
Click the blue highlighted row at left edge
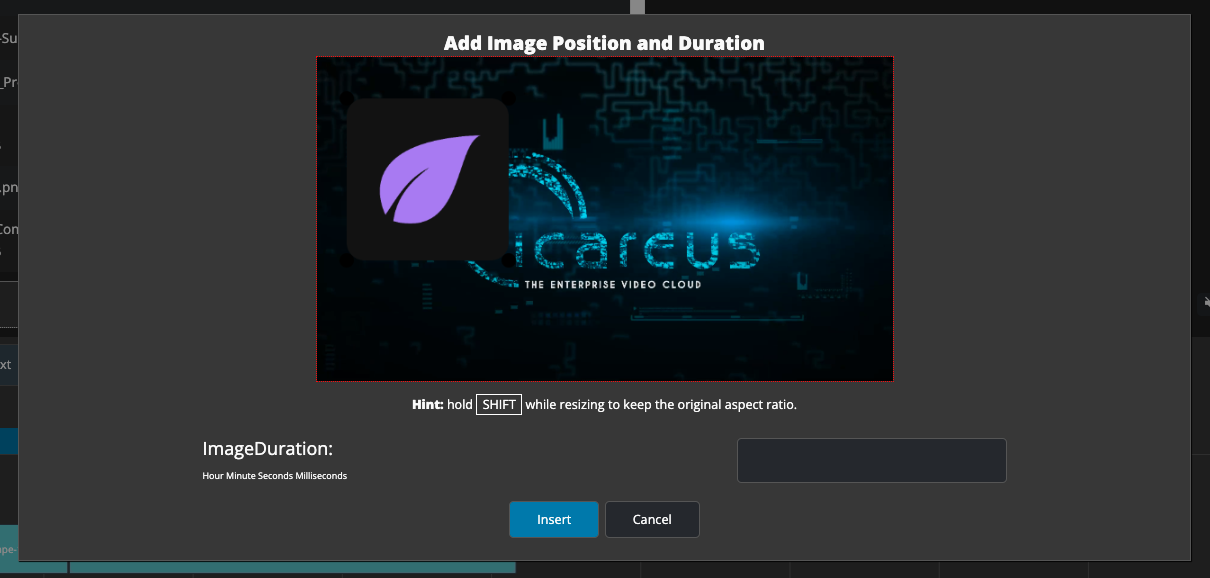(9, 441)
